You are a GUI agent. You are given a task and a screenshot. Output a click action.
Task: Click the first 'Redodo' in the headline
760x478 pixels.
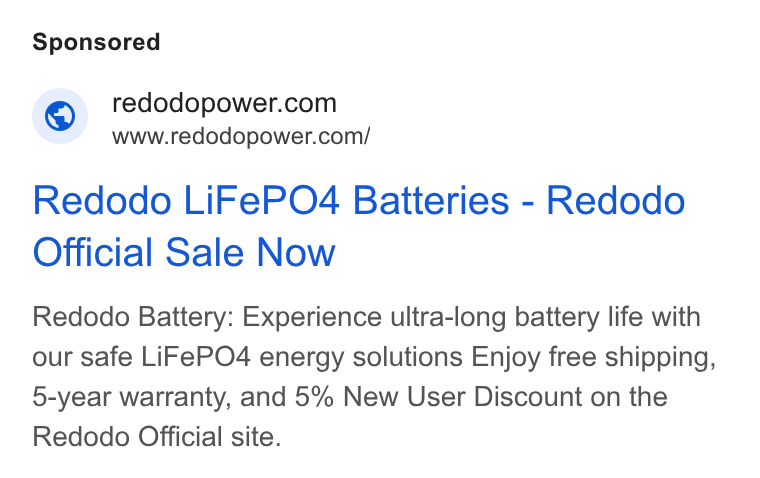[102, 200]
